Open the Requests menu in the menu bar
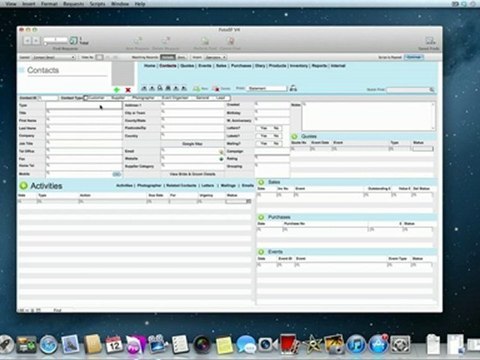The image size is (480, 360). (x=73, y=4)
